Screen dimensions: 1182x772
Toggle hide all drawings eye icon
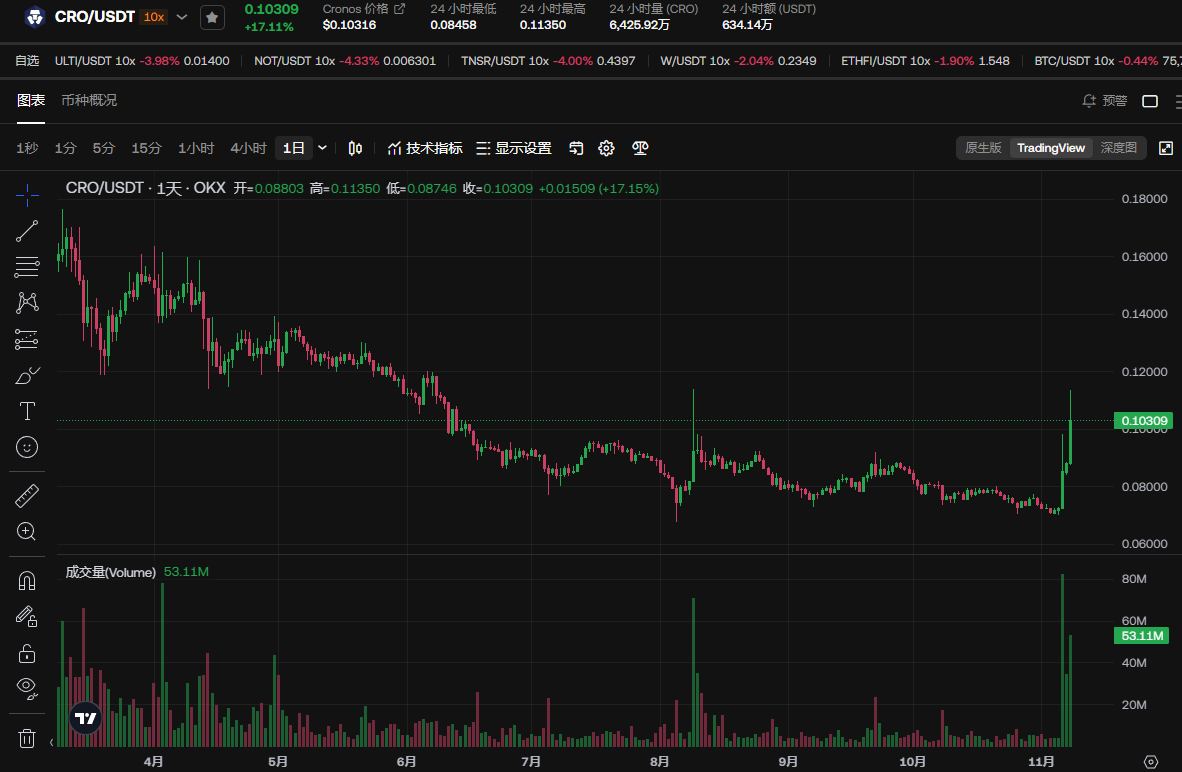27,688
